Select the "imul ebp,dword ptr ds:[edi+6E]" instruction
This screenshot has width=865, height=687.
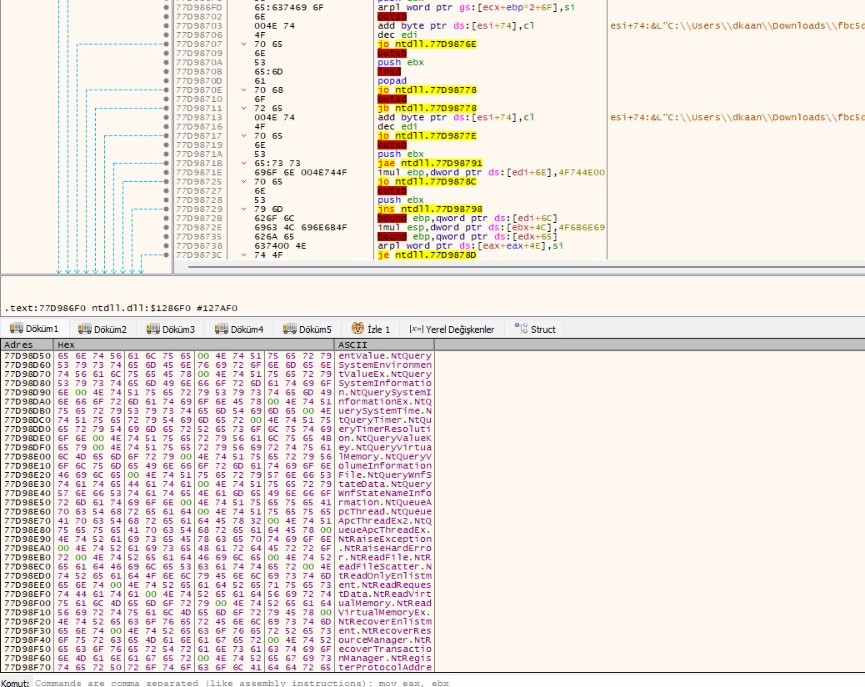pos(491,172)
